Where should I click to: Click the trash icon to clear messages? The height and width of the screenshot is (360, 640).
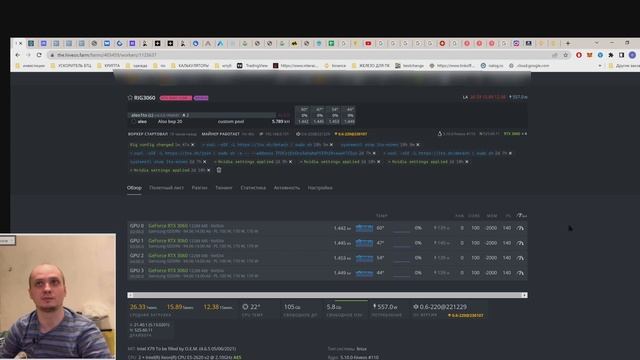pyautogui.click(x=219, y=170)
